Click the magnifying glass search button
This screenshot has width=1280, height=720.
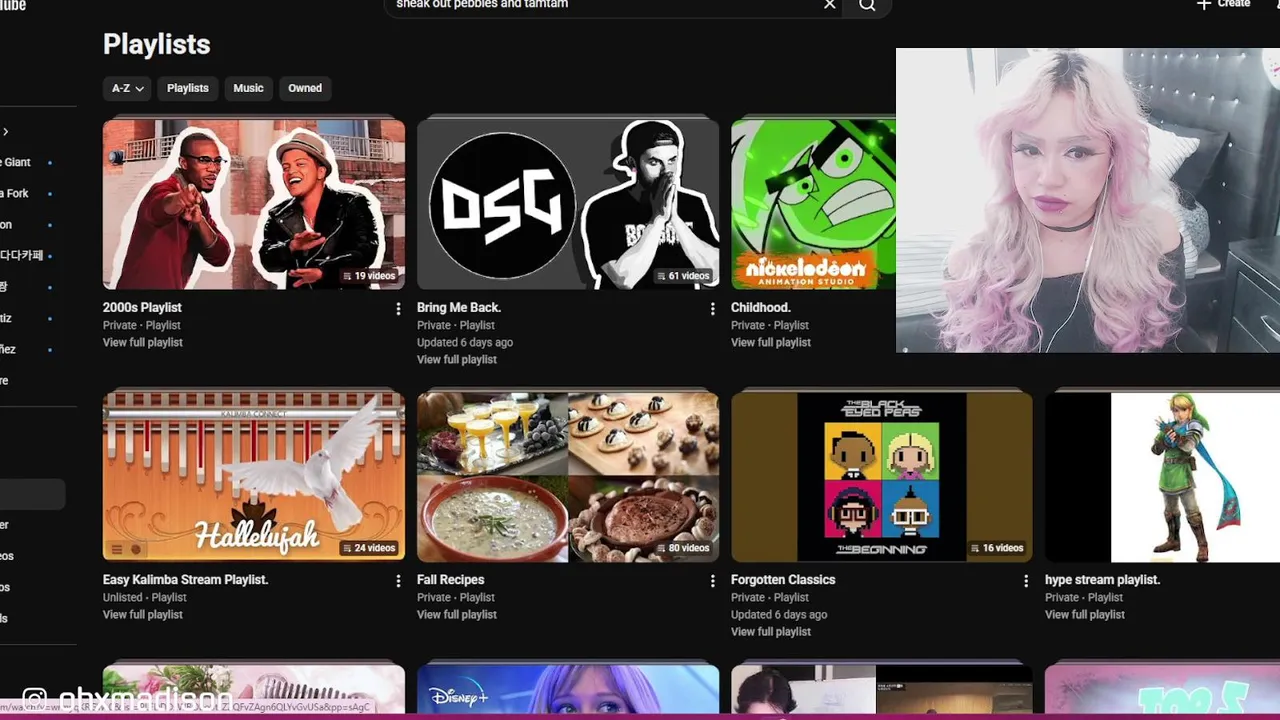pos(867,5)
